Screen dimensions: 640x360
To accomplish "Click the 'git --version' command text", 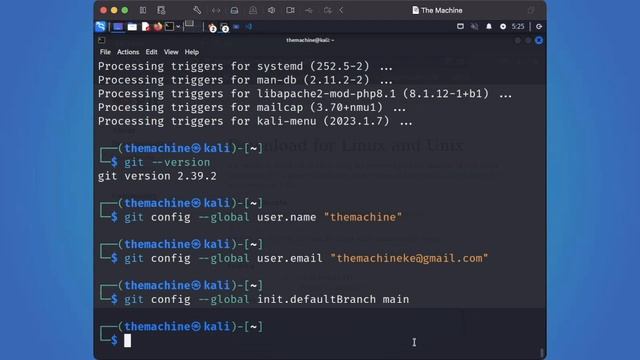I will point(167,162).
